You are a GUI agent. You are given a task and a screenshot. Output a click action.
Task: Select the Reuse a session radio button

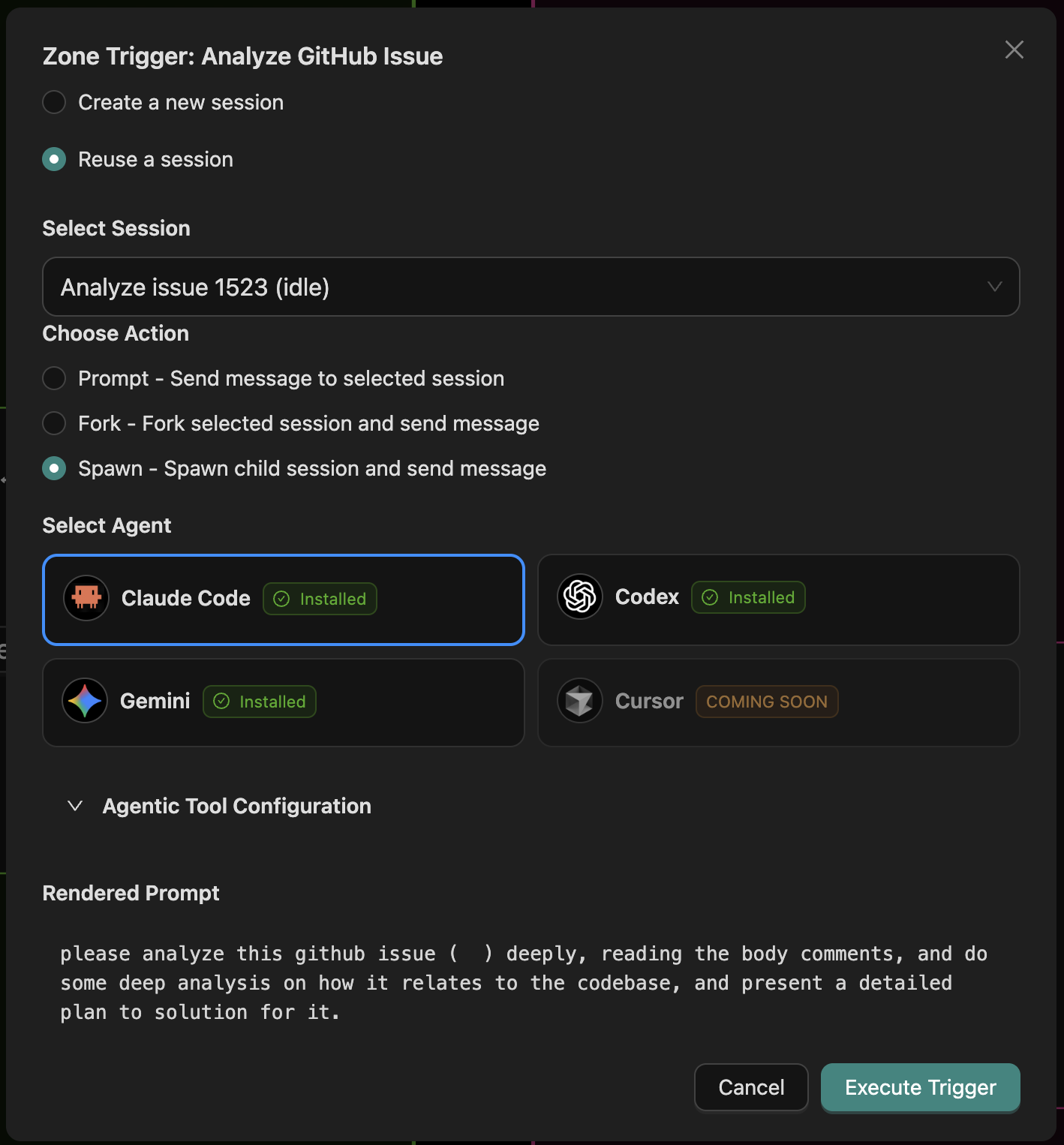point(54,159)
